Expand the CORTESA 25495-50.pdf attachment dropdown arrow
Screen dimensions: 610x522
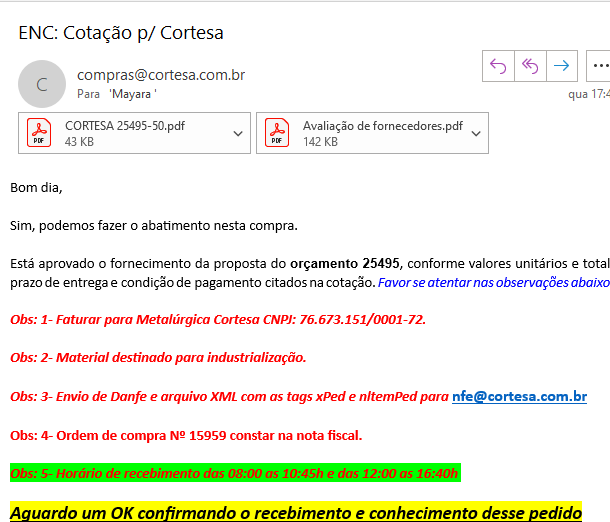(238, 133)
